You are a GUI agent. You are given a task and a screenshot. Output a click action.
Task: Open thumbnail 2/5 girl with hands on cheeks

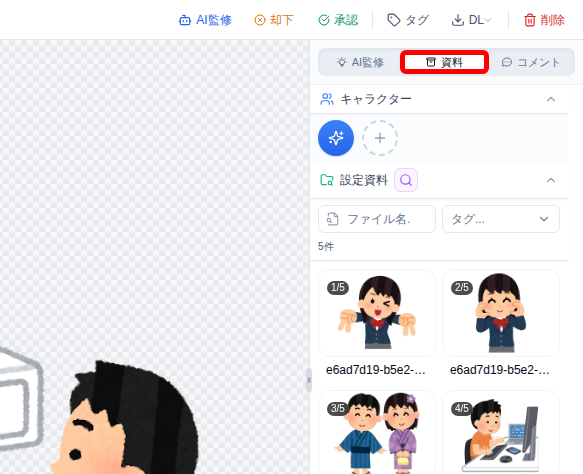(500, 313)
